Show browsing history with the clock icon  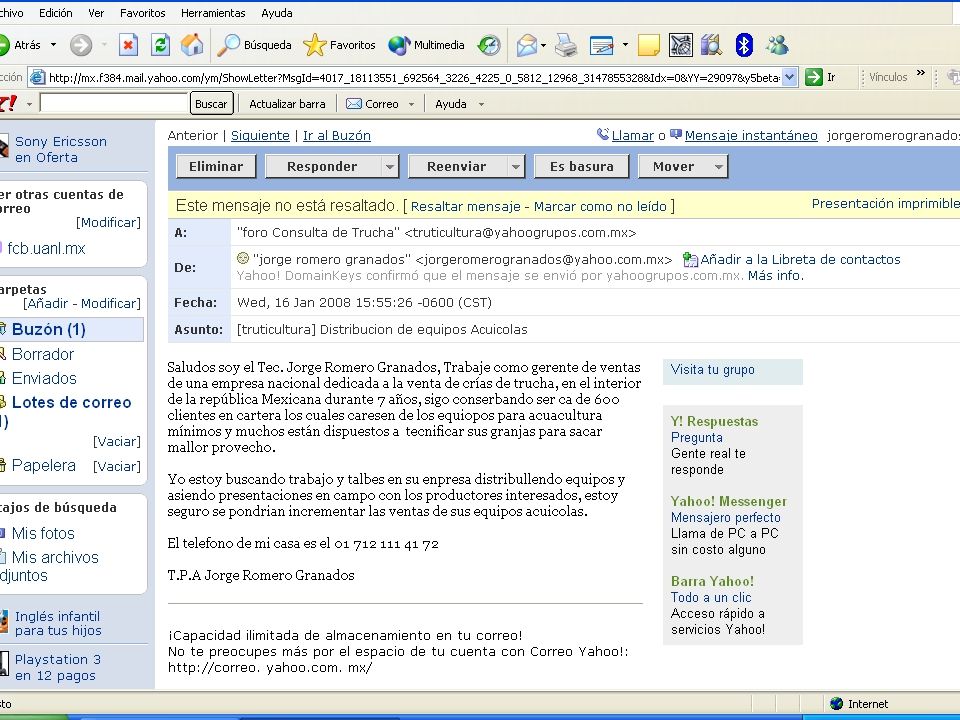489,45
